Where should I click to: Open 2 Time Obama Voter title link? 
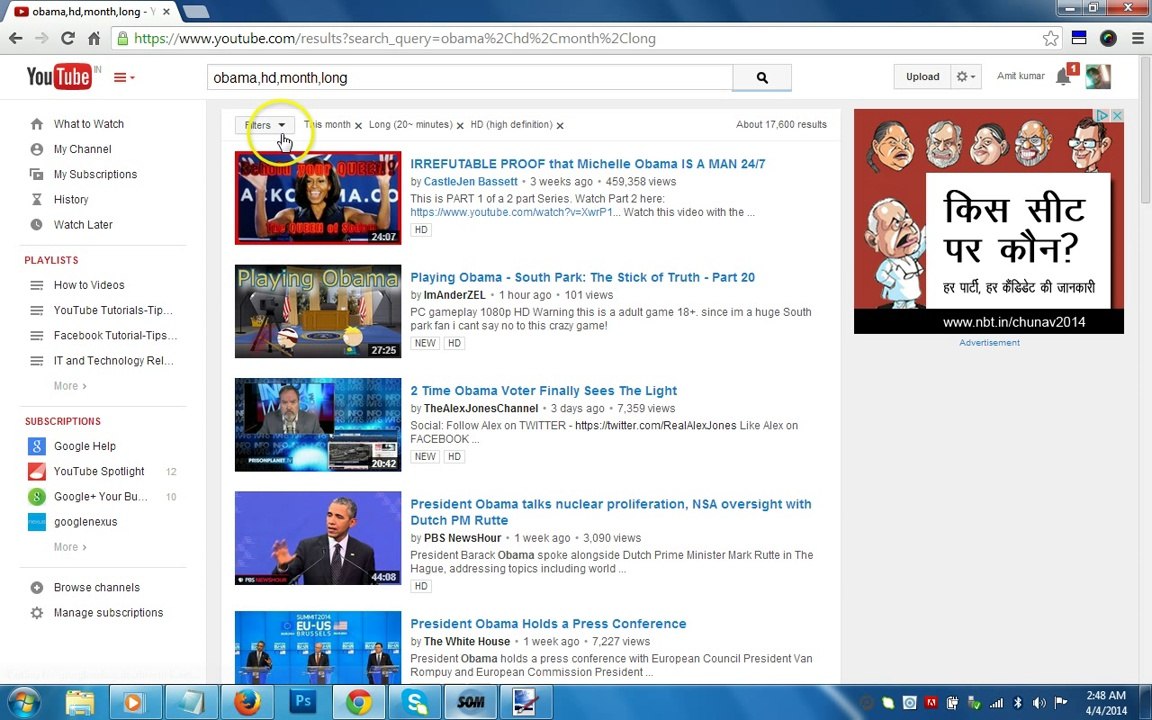point(544,391)
